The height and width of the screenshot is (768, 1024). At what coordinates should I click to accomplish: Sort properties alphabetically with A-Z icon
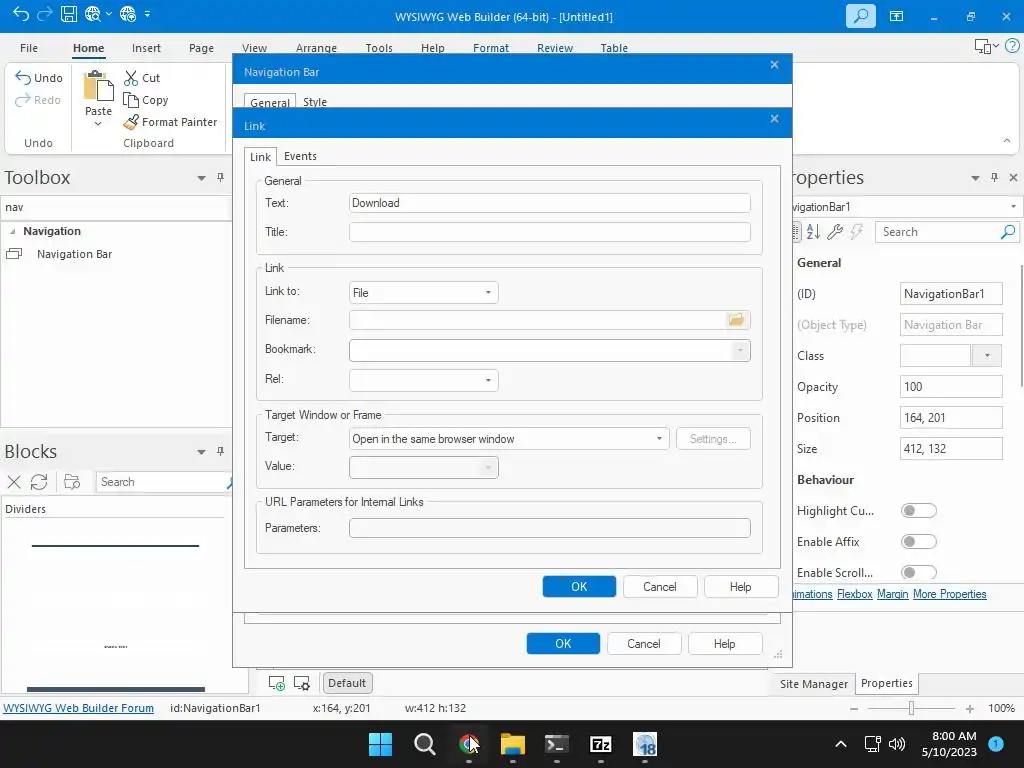coord(813,232)
